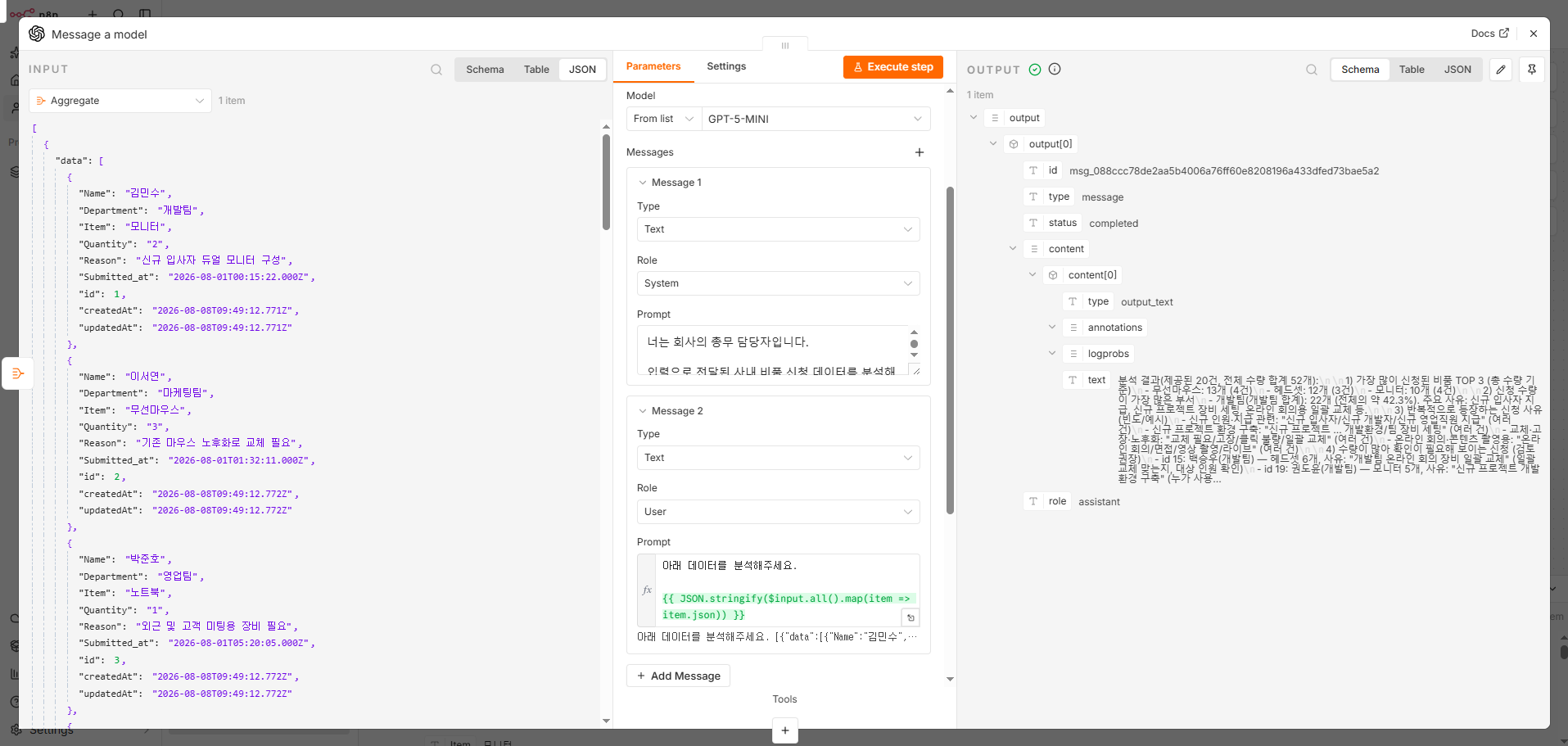Click the OpenAI logo in header
This screenshot has height=746, width=1568.
(37, 34)
